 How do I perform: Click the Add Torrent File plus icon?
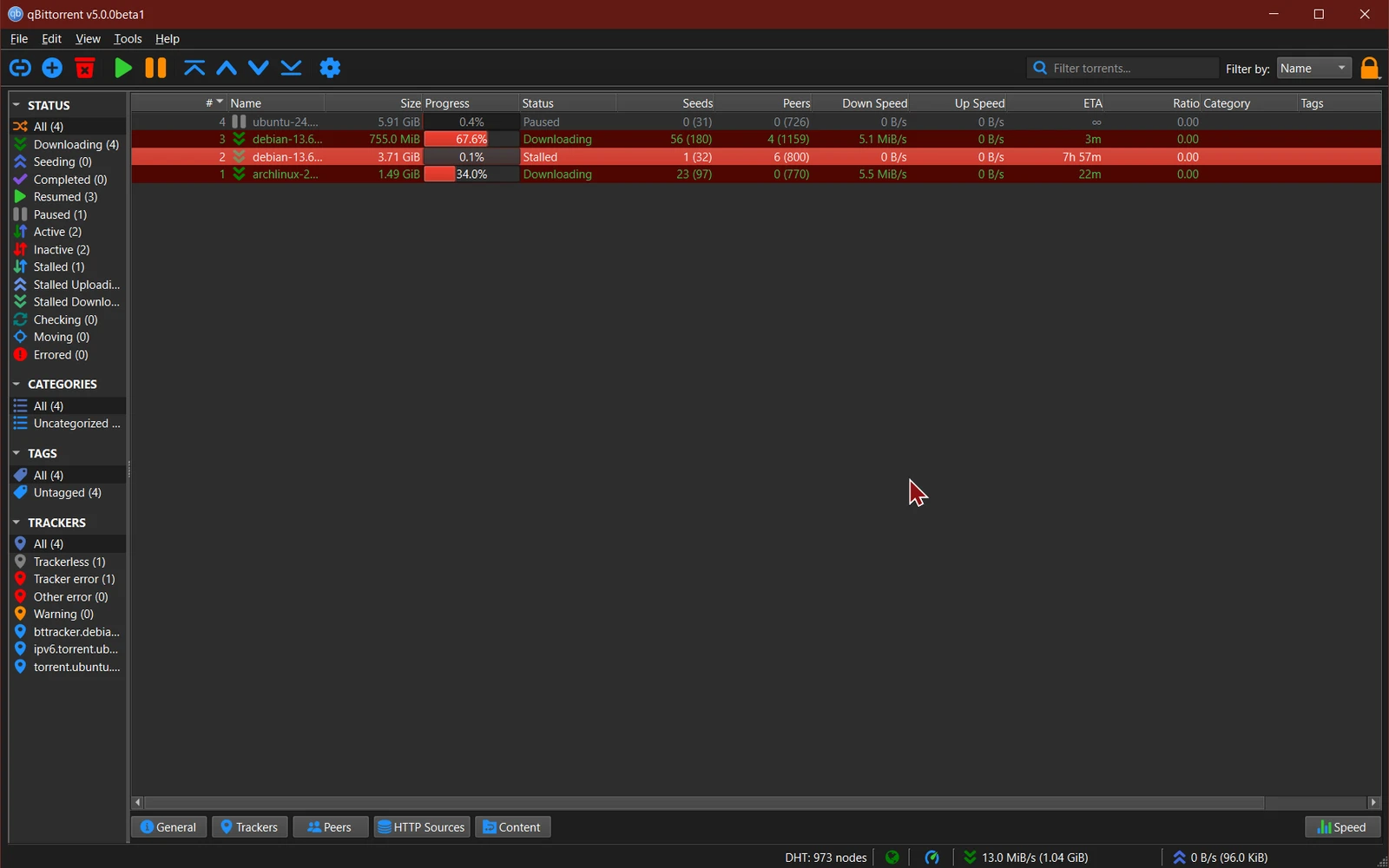click(x=52, y=68)
